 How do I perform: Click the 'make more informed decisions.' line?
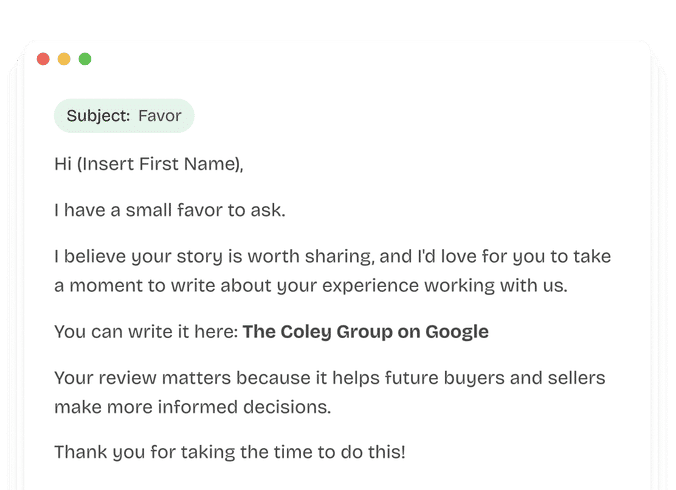(x=192, y=407)
